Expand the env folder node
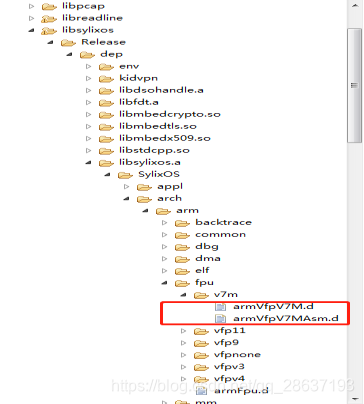 click(x=88, y=66)
